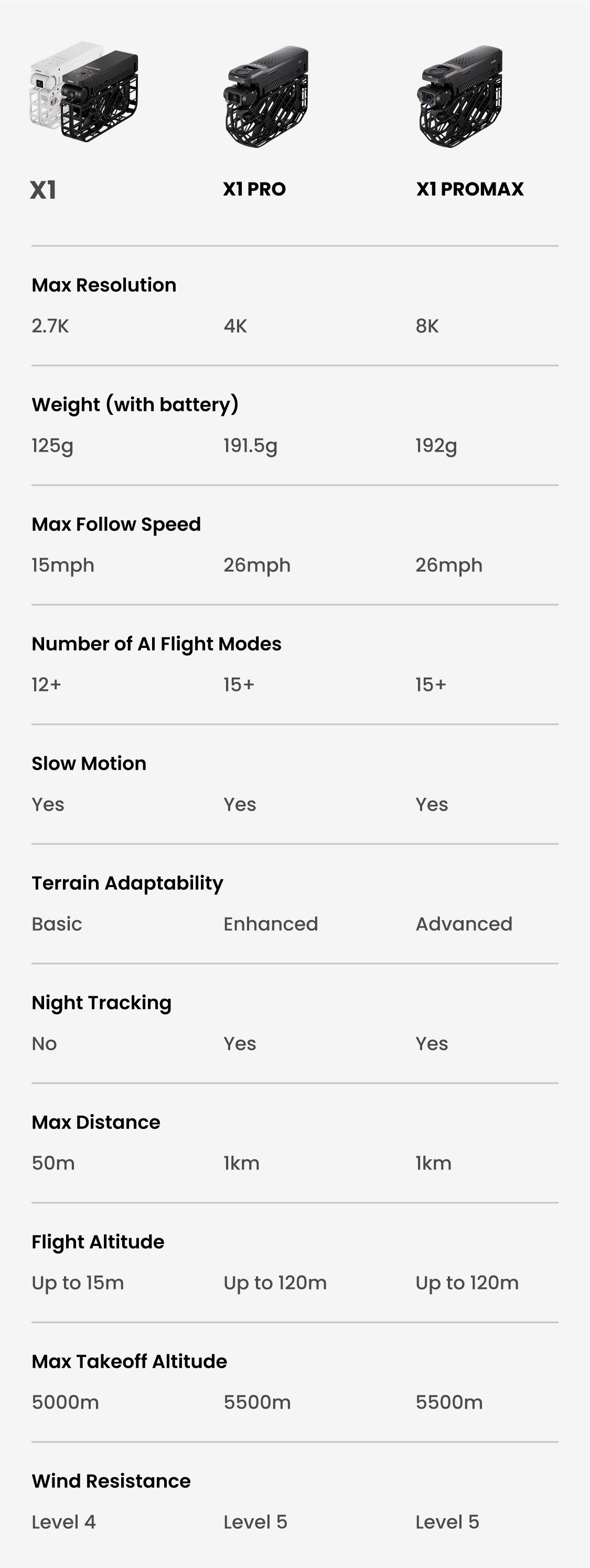590x1568 pixels.
Task: Click the Level 4 wind resistance value
Action: point(64,1522)
